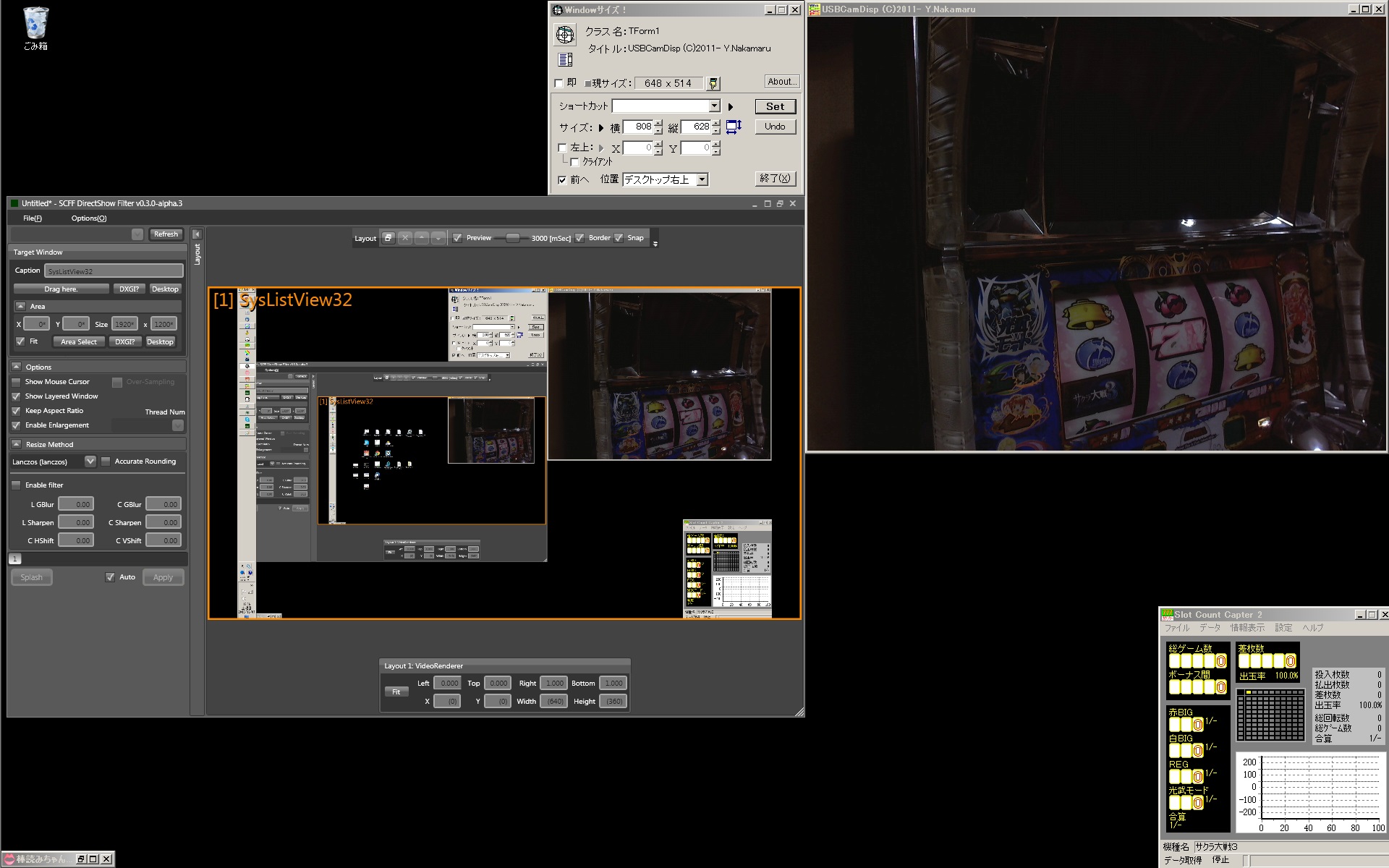Toggle the Border checkbox in Layout toolbar

(x=579, y=237)
